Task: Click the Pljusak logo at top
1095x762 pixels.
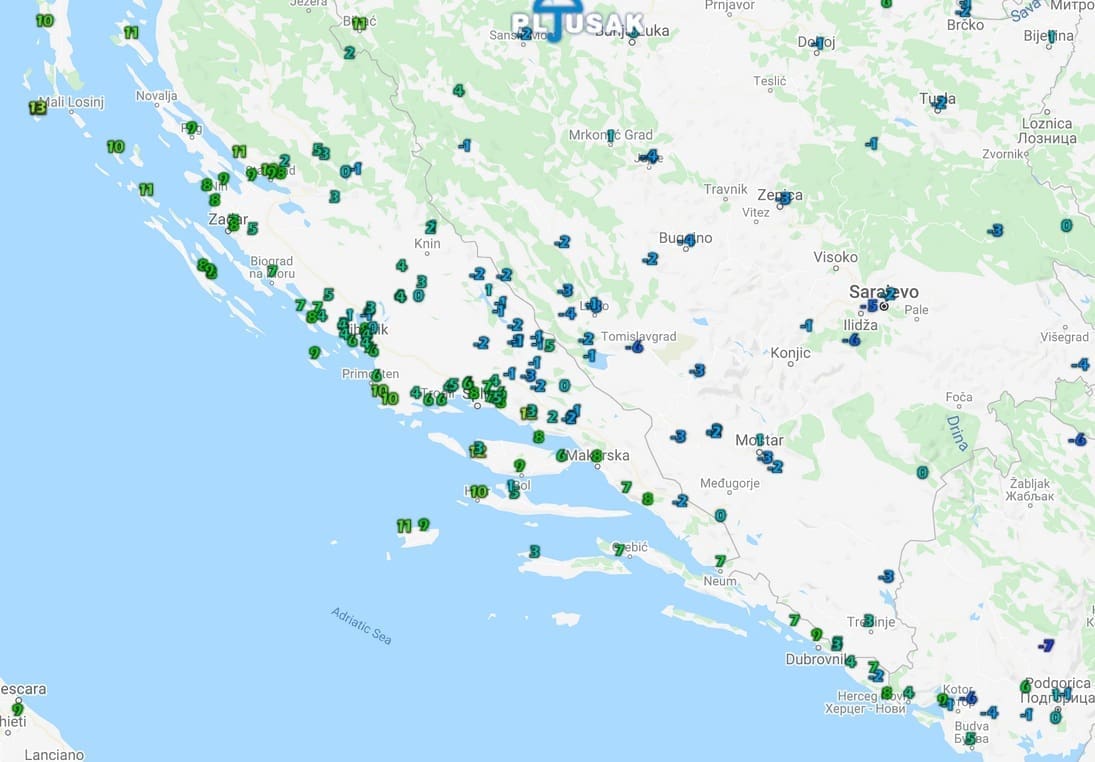Action: [x=577, y=22]
